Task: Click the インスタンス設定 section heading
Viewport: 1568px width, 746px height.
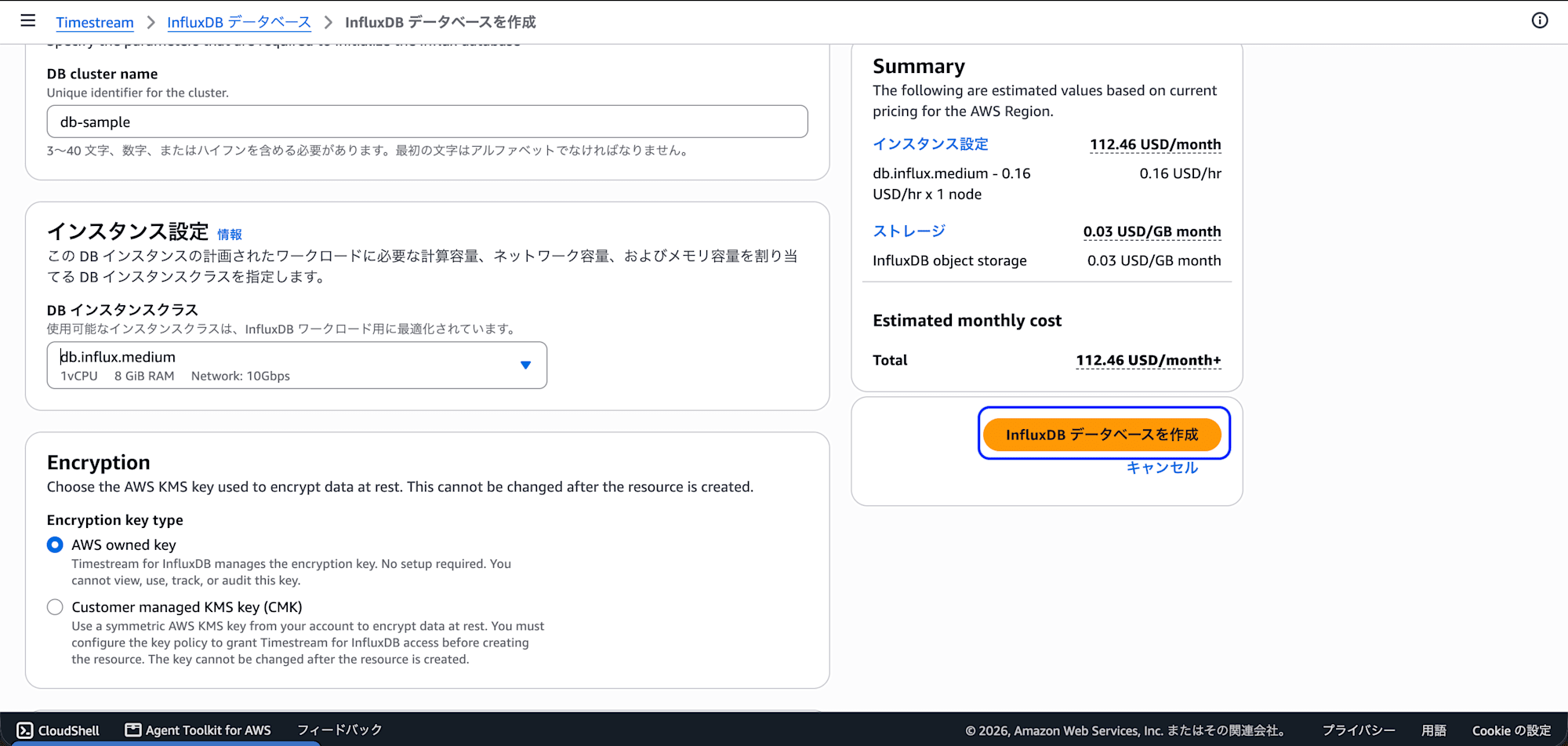Action: pyautogui.click(x=128, y=231)
